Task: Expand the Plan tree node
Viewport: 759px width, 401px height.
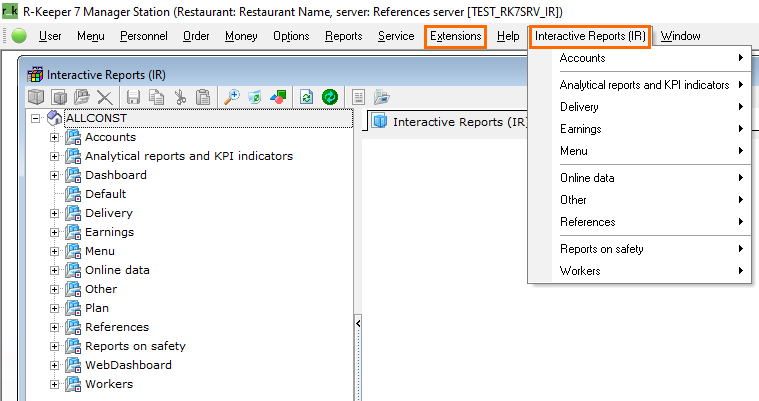Action: point(54,308)
